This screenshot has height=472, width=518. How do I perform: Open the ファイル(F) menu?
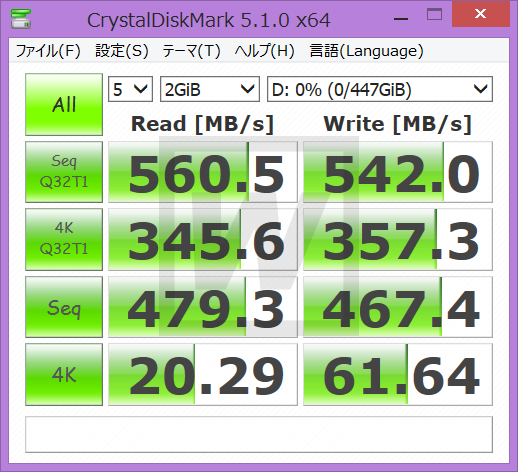coord(48,51)
